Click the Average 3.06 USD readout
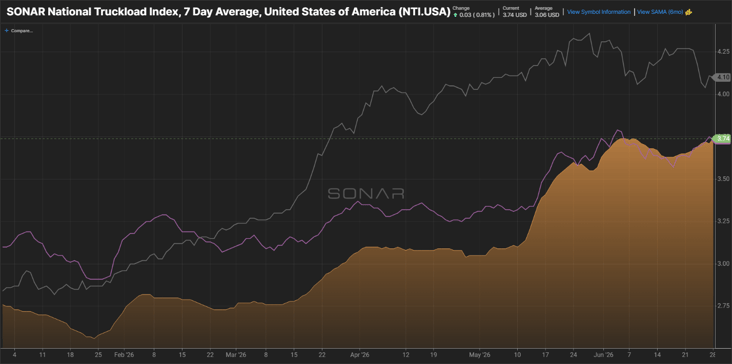This screenshot has width=732, height=364. pos(547,12)
